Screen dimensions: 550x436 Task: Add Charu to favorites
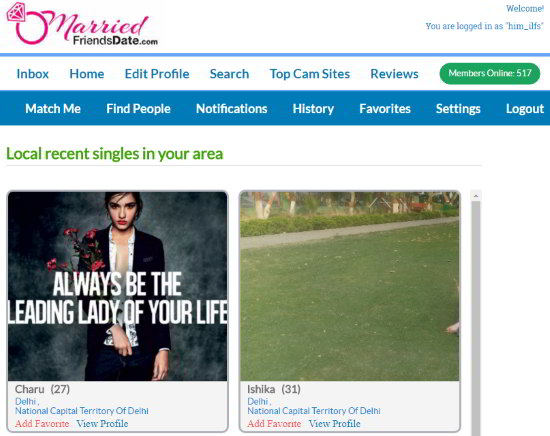pos(42,423)
